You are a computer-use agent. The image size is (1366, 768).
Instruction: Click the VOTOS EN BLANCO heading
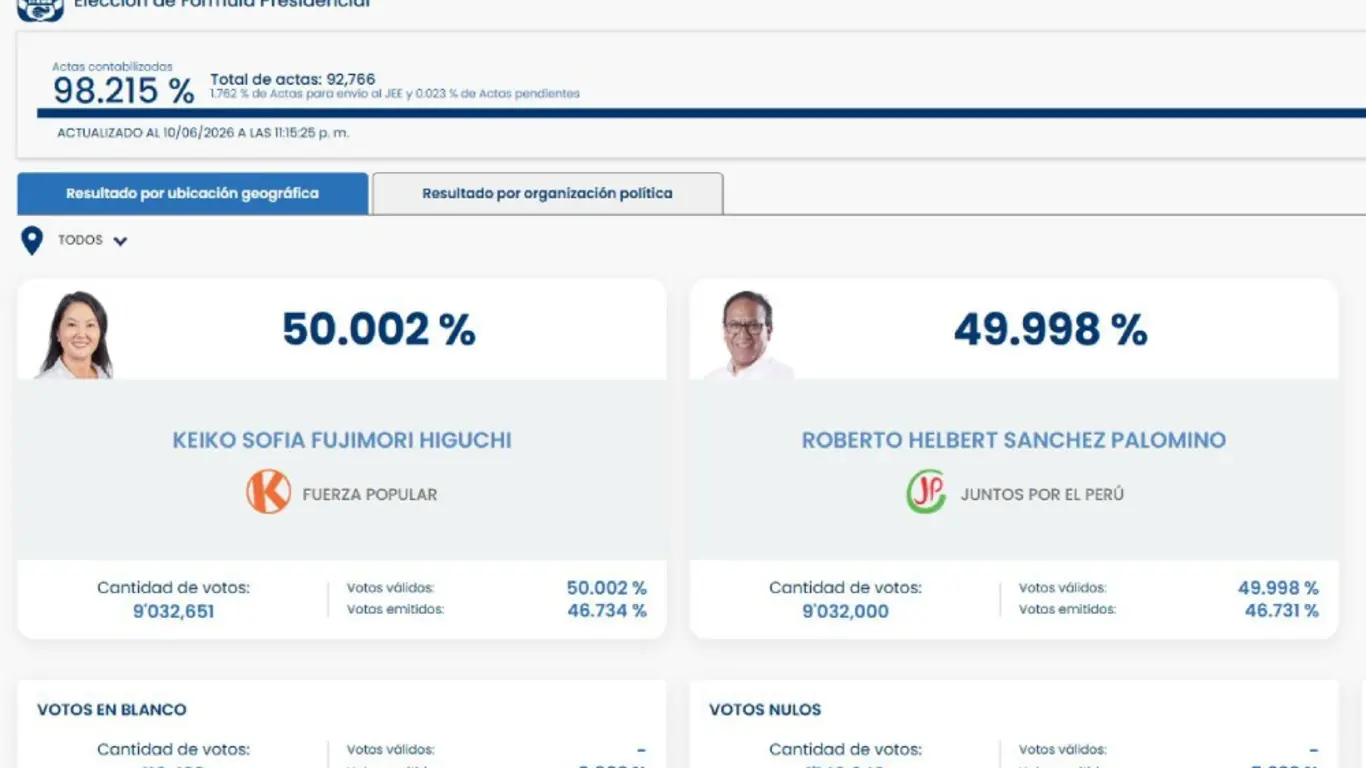tap(112, 710)
